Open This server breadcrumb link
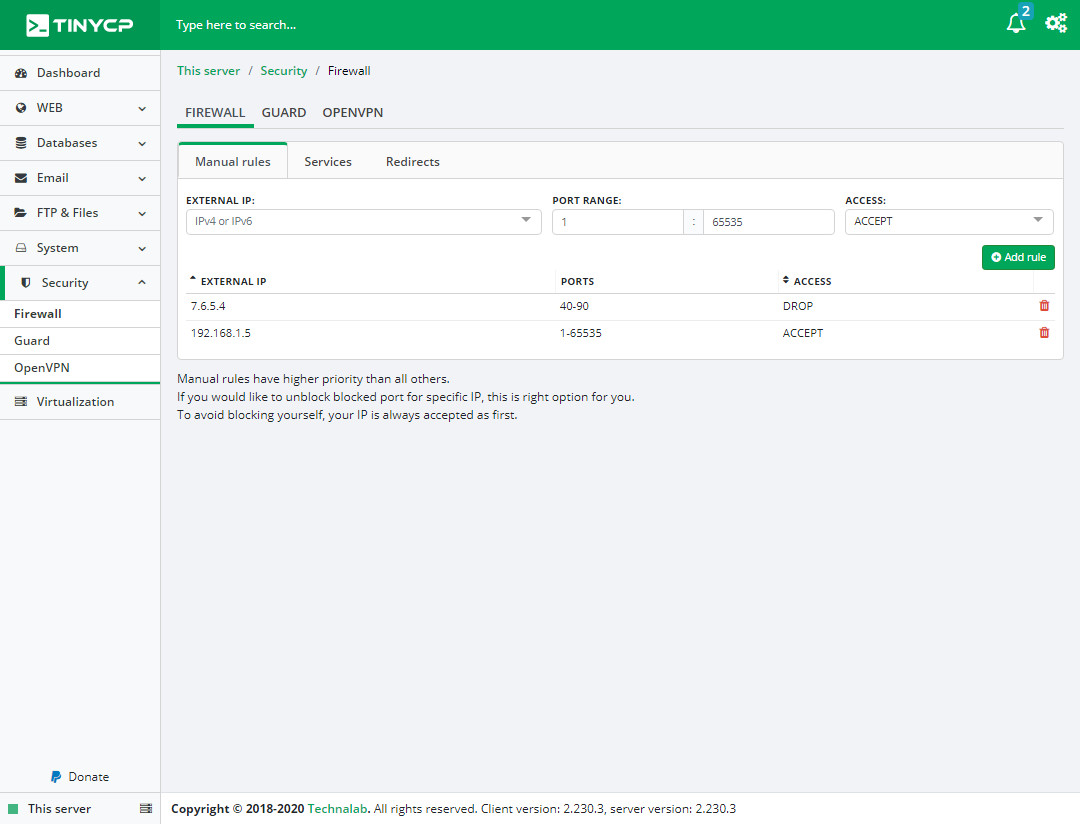Viewport: 1080px width, 824px height. pyautogui.click(x=209, y=70)
